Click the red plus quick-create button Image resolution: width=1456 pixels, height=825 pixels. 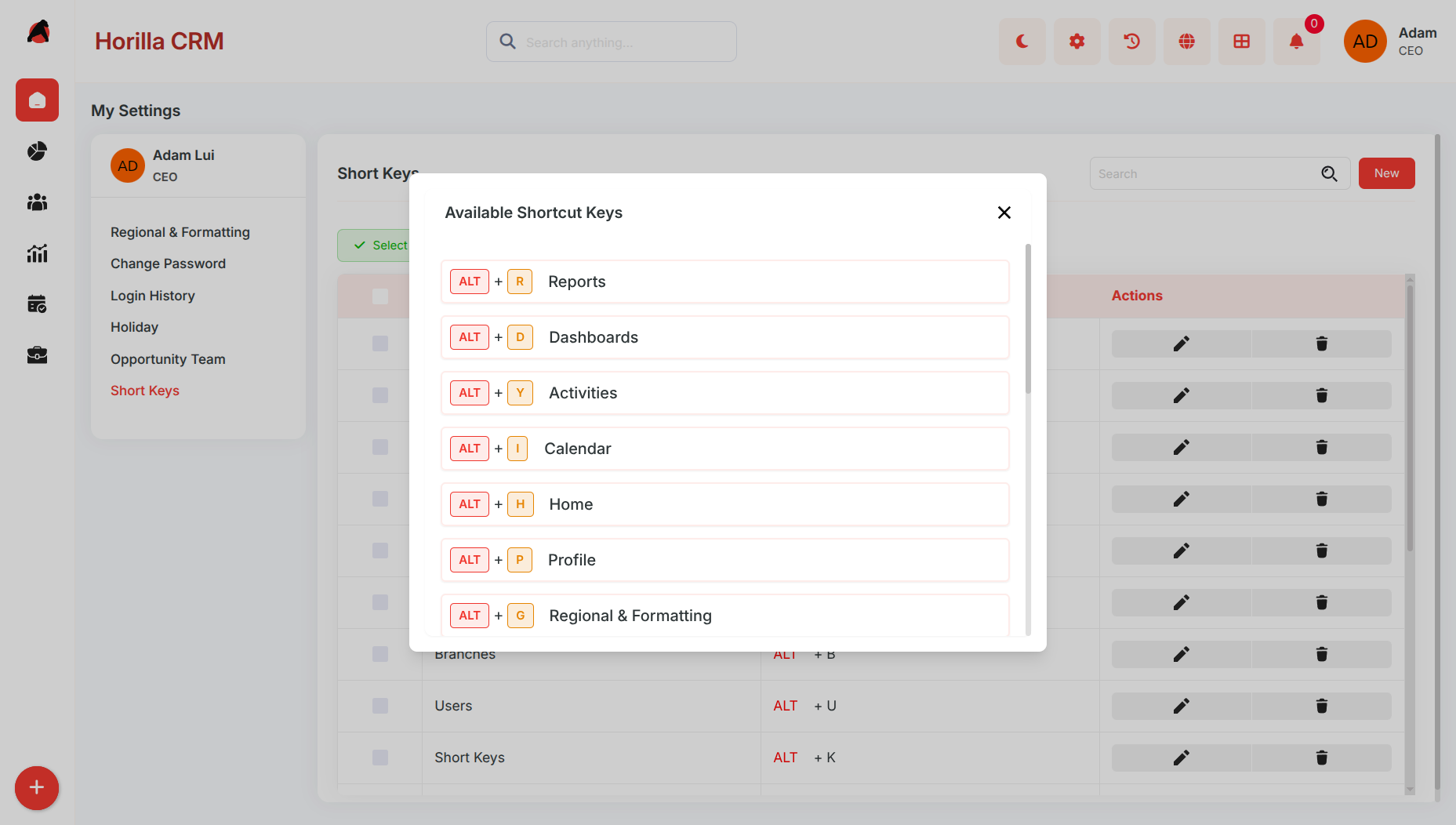click(37, 787)
